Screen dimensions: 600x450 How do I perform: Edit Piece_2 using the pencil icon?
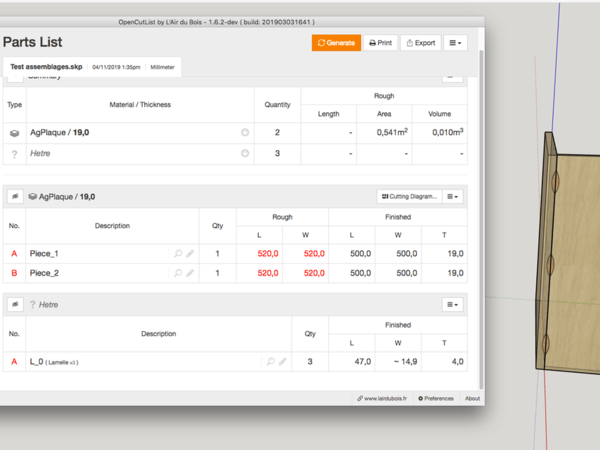[x=190, y=272]
